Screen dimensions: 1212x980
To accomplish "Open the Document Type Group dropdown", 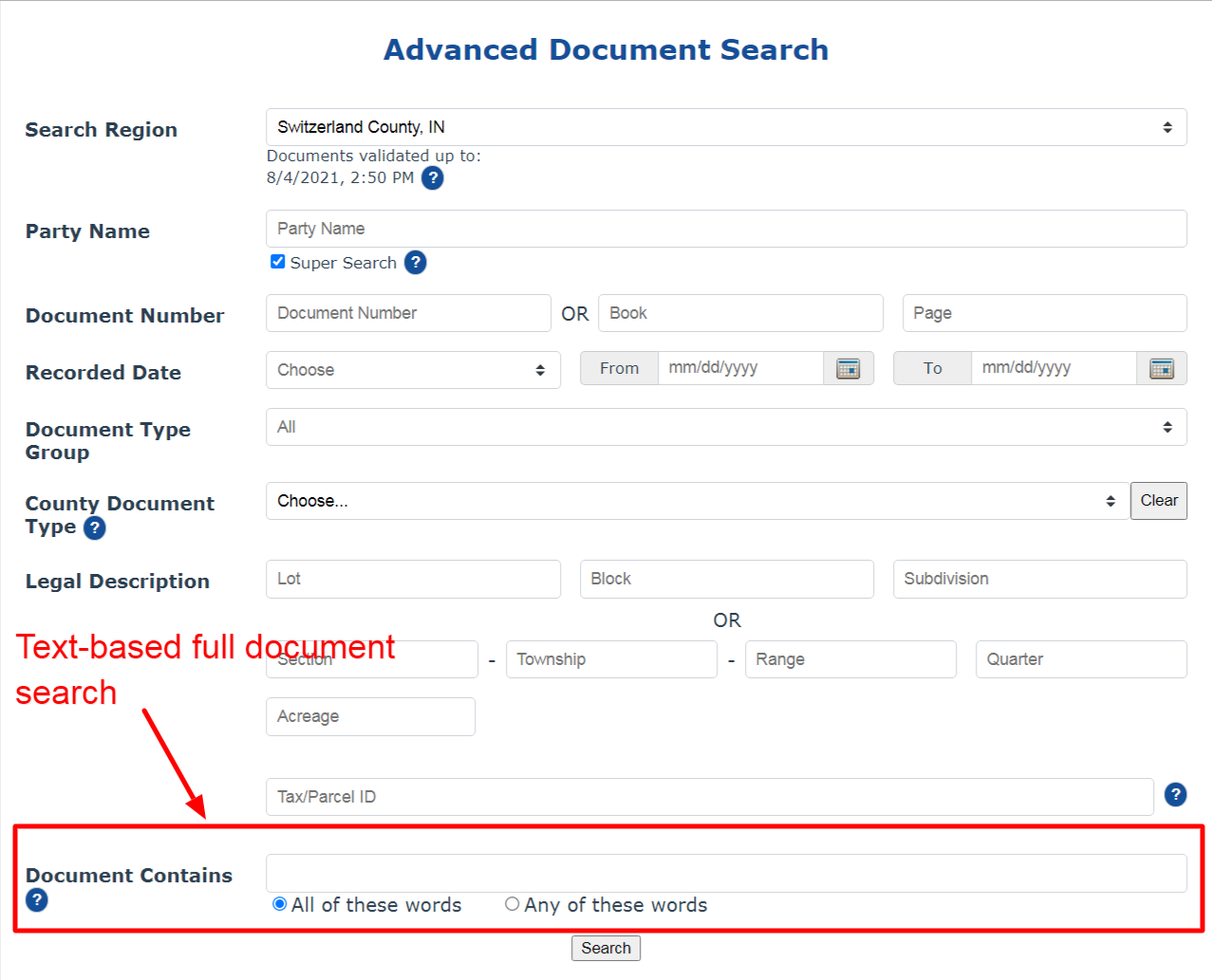I will 726,427.
